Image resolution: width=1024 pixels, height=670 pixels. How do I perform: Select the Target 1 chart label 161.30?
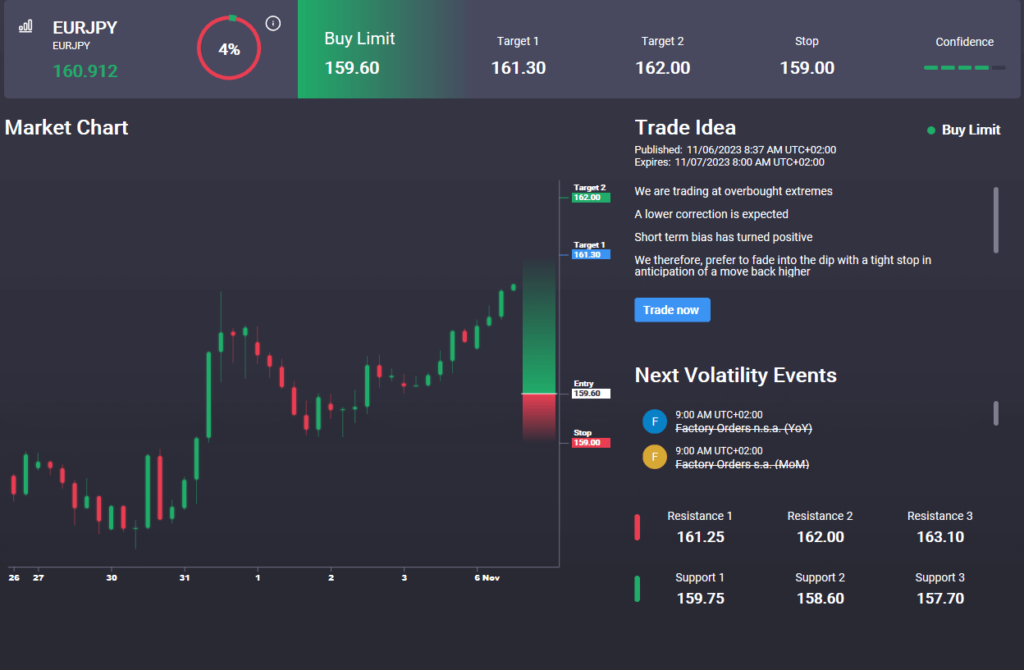point(589,254)
